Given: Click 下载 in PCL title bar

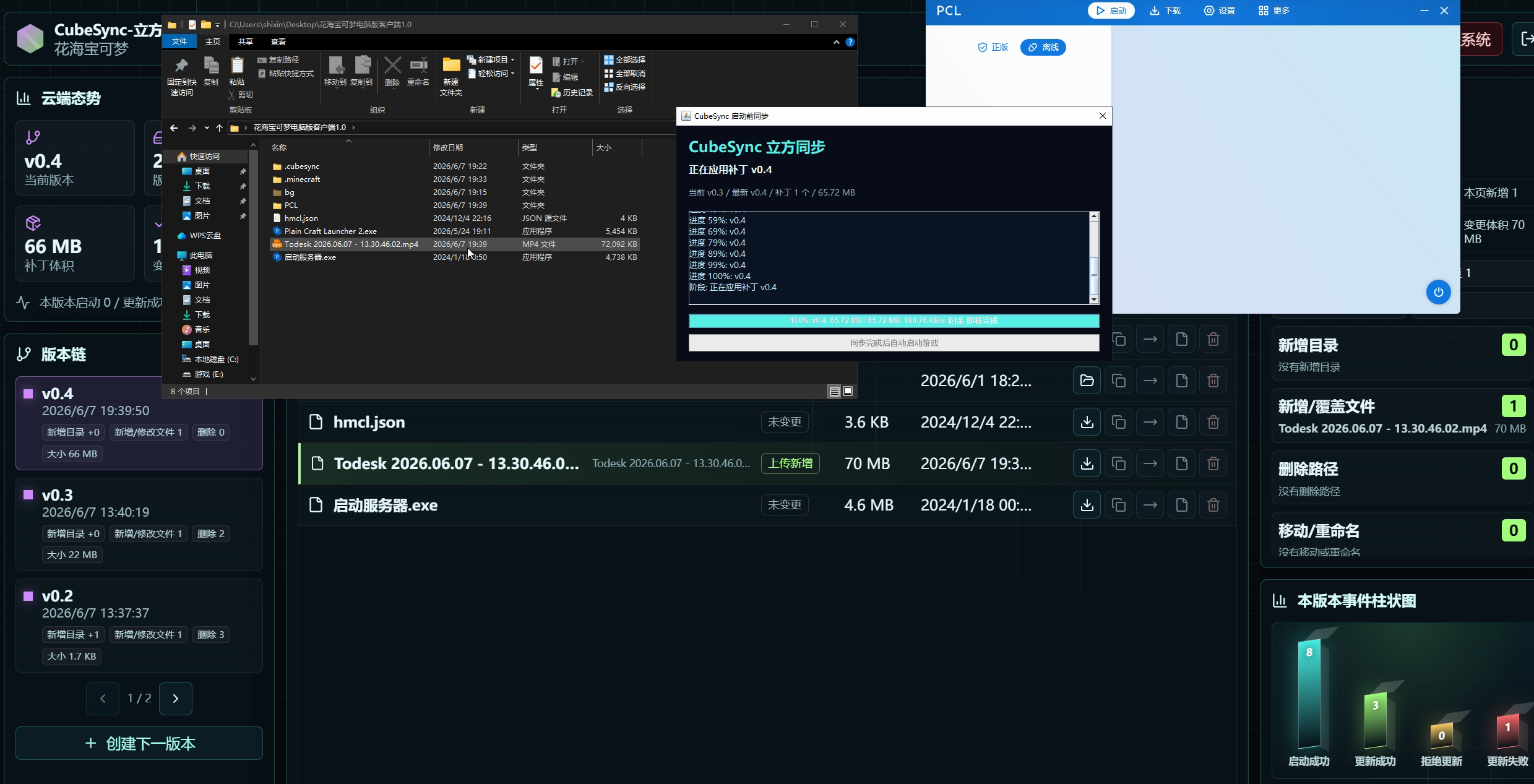Looking at the screenshot, I should [x=1165, y=11].
